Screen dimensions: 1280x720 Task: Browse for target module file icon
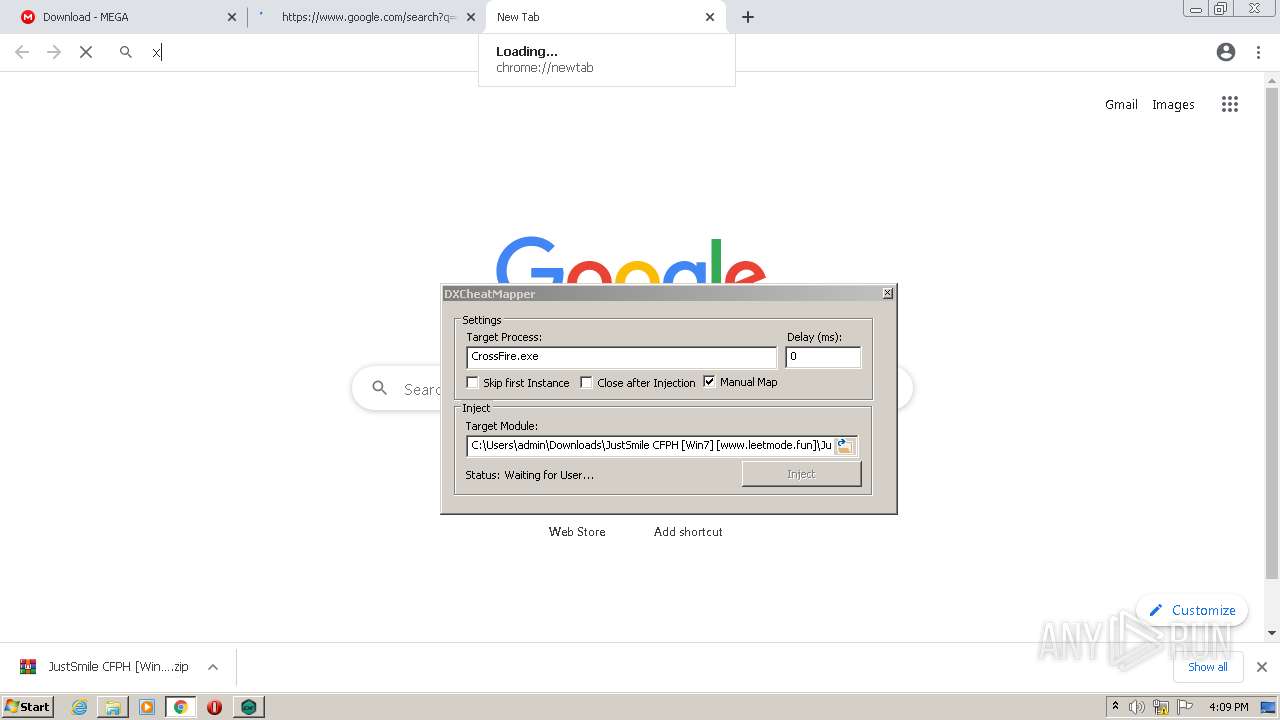point(845,446)
